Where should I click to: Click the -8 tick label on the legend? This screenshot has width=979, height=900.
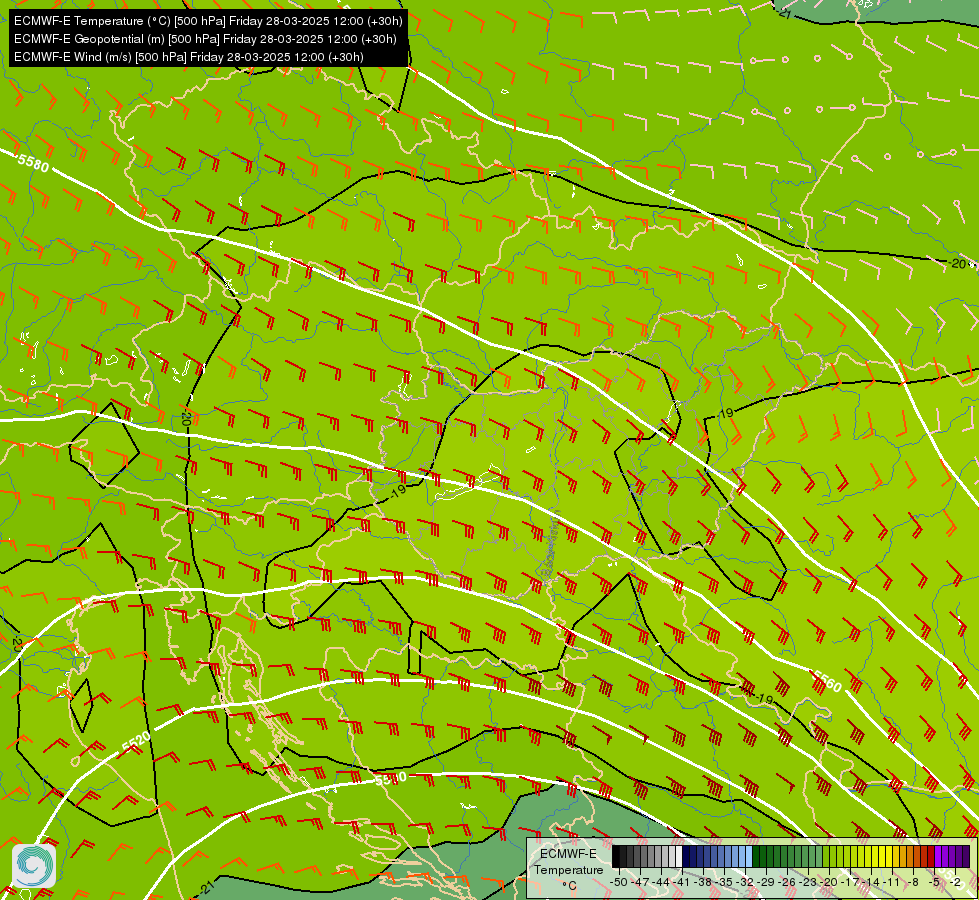click(x=913, y=882)
